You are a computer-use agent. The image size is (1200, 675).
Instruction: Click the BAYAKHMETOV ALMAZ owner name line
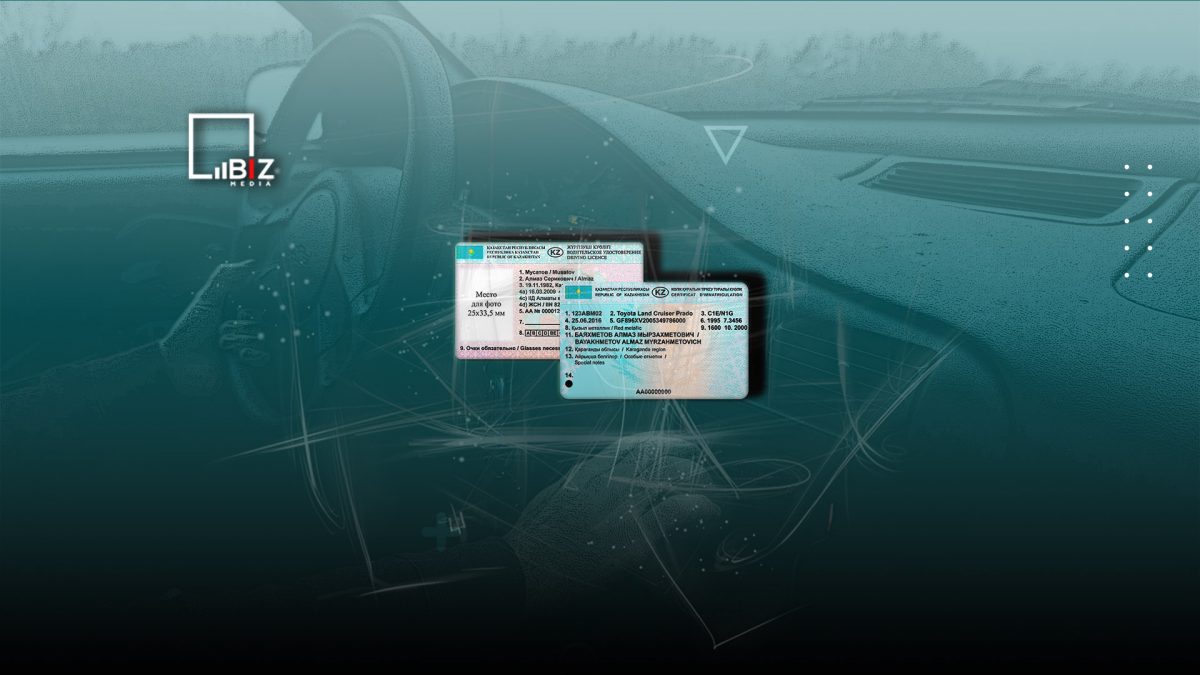(637, 342)
